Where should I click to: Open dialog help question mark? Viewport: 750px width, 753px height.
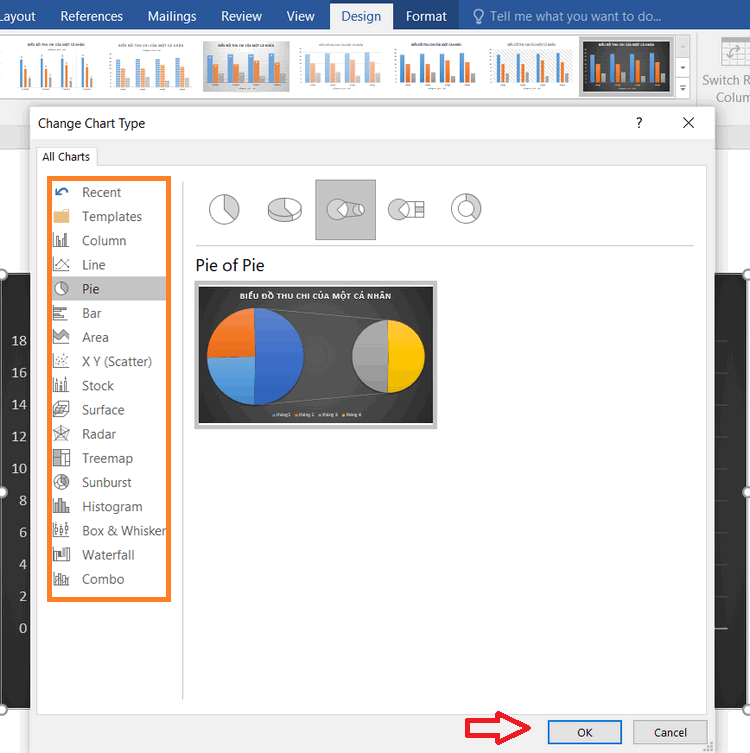click(x=639, y=123)
